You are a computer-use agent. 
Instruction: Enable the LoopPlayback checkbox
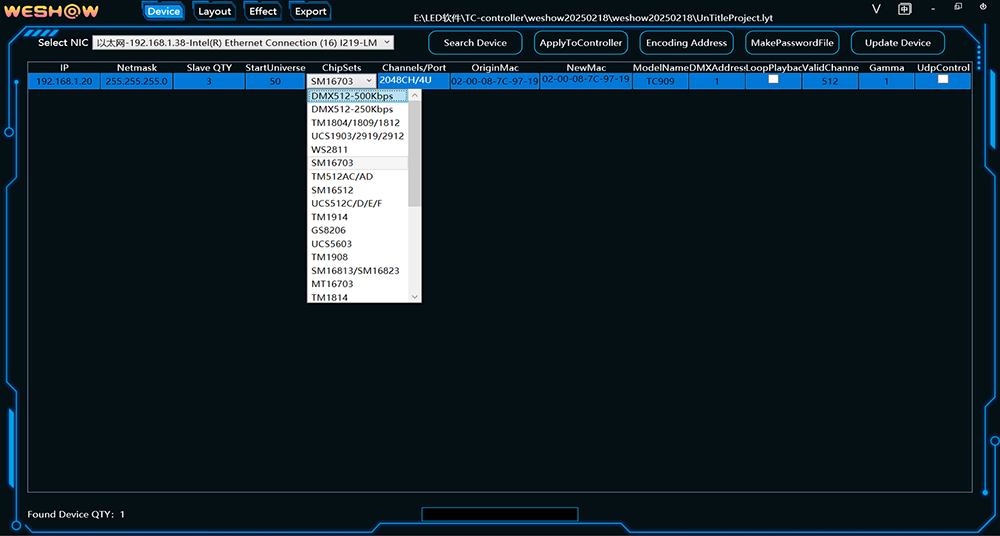coord(773,79)
